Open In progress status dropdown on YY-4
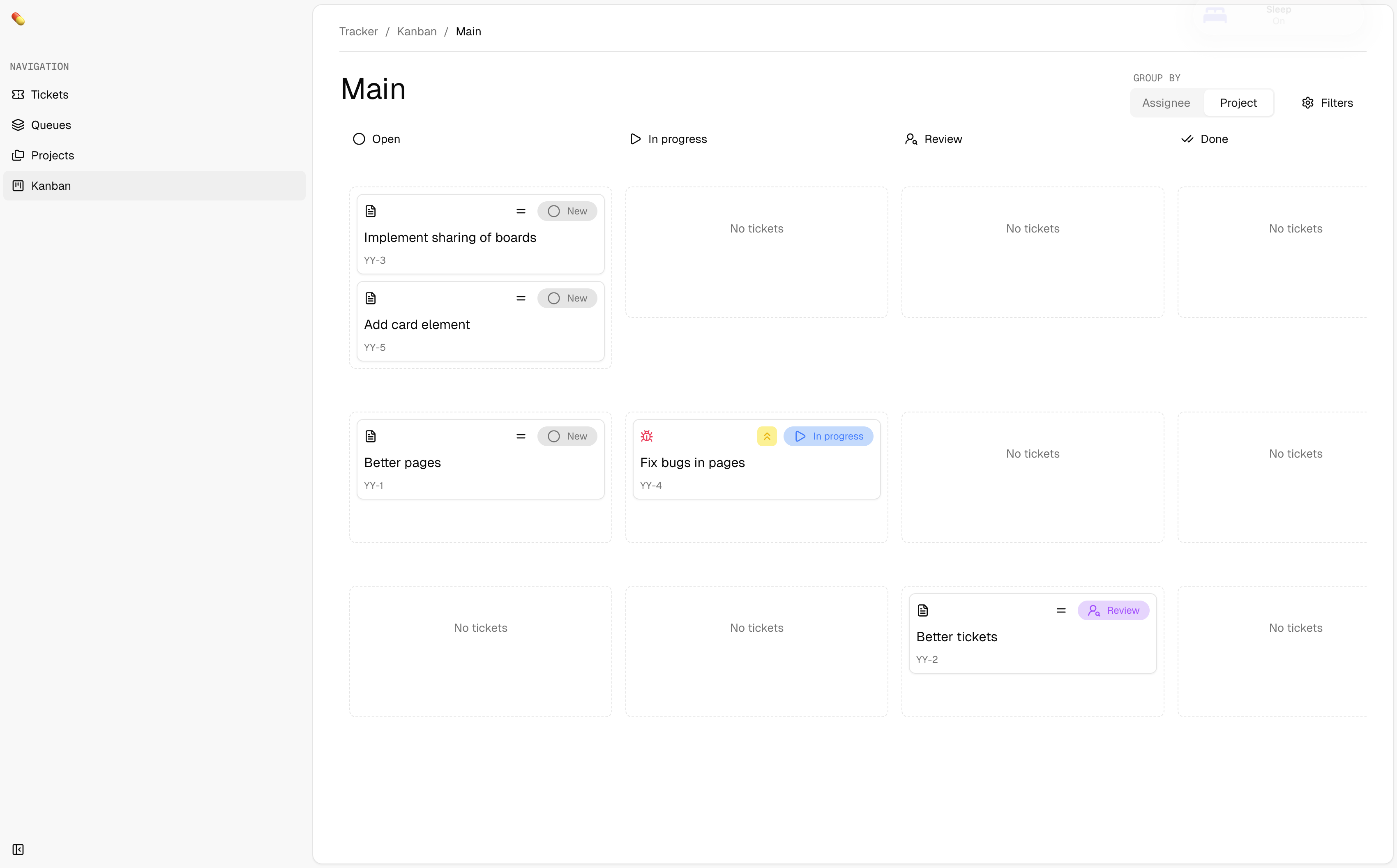This screenshot has height=868, width=1397. pos(828,436)
